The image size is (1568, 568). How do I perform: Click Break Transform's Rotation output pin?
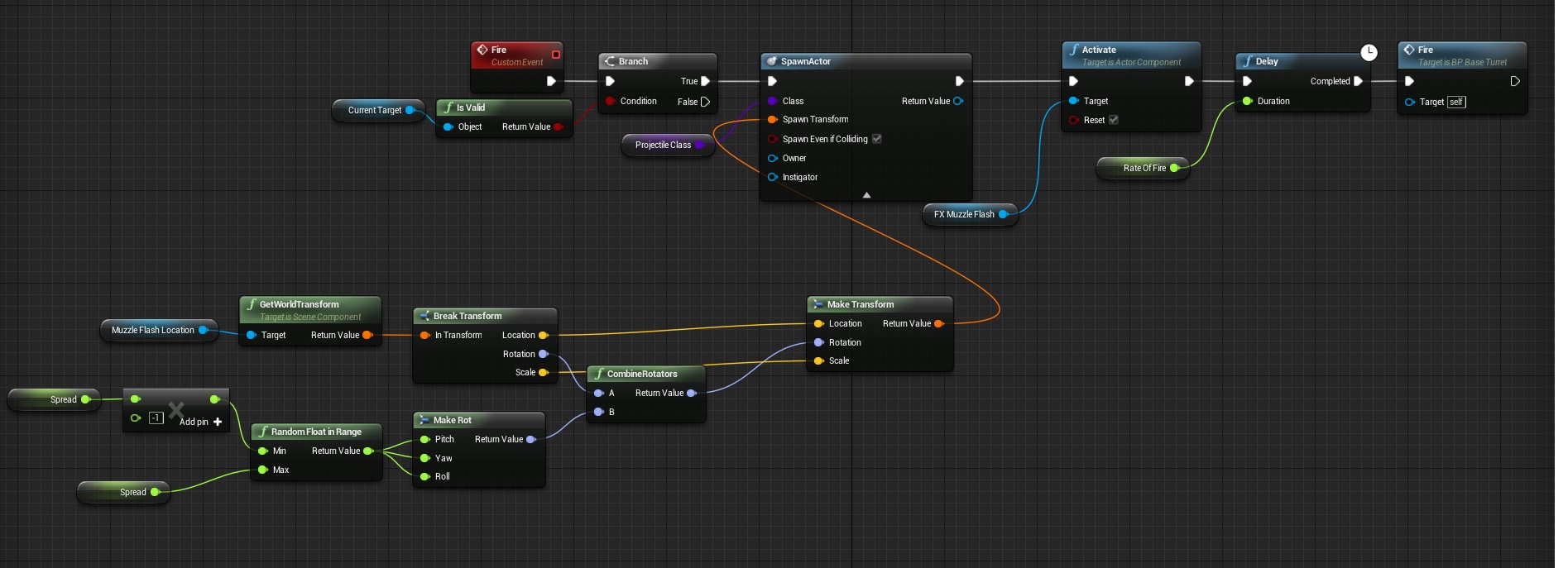point(544,354)
